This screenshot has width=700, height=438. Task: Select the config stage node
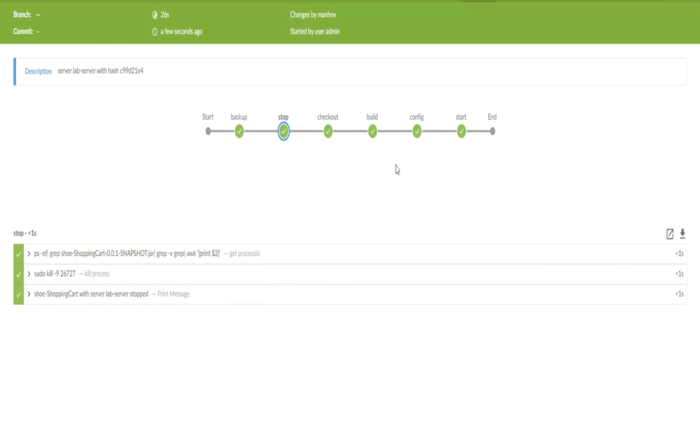coord(417,131)
